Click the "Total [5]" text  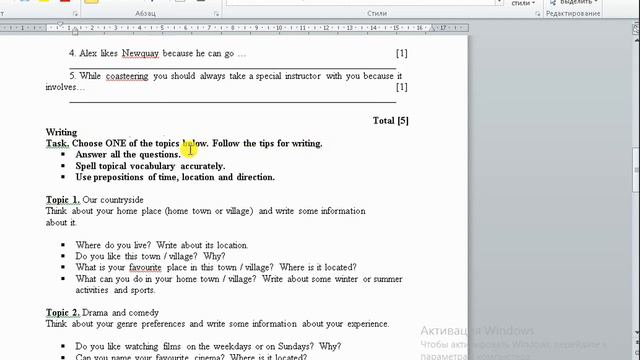pyautogui.click(x=391, y=120)
